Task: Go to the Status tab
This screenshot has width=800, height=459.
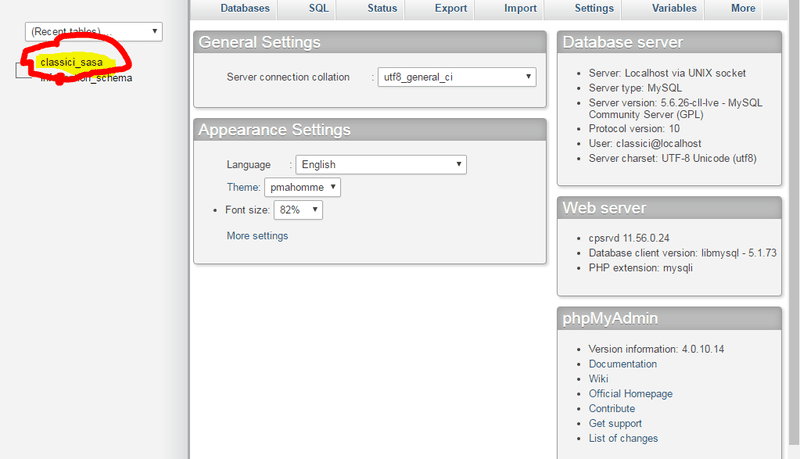Action: 380,8
